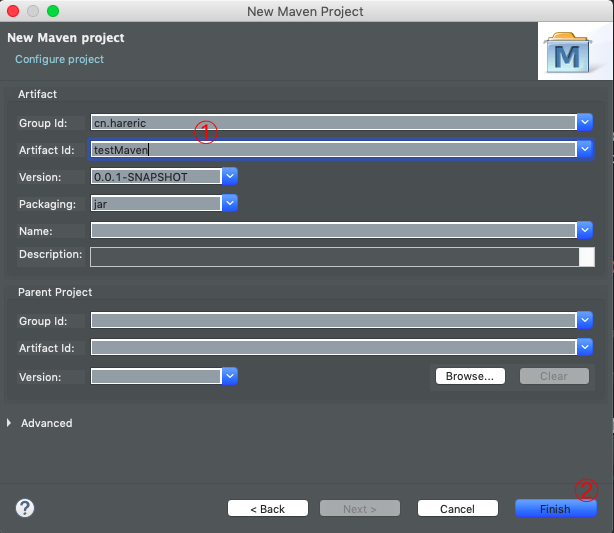
Task: Click the Packaging field showing jar
Action: (x=156, y=203)
